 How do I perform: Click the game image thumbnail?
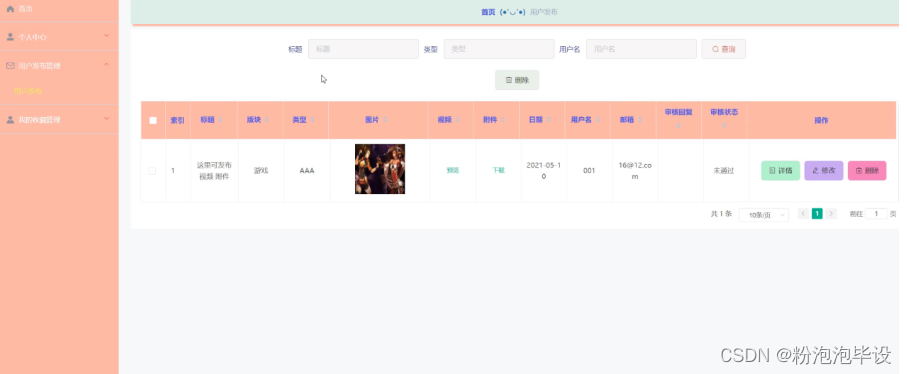point(380,169)
